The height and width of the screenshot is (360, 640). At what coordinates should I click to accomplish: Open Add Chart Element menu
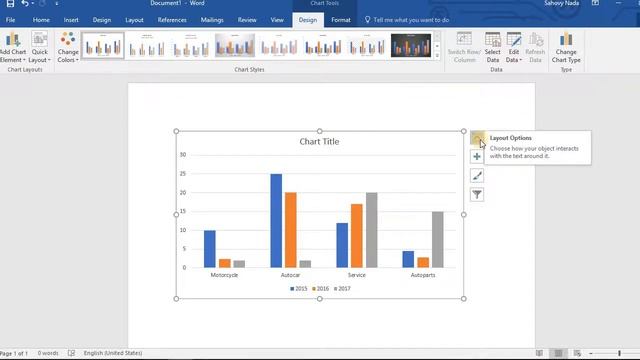(x=13, y=47)
